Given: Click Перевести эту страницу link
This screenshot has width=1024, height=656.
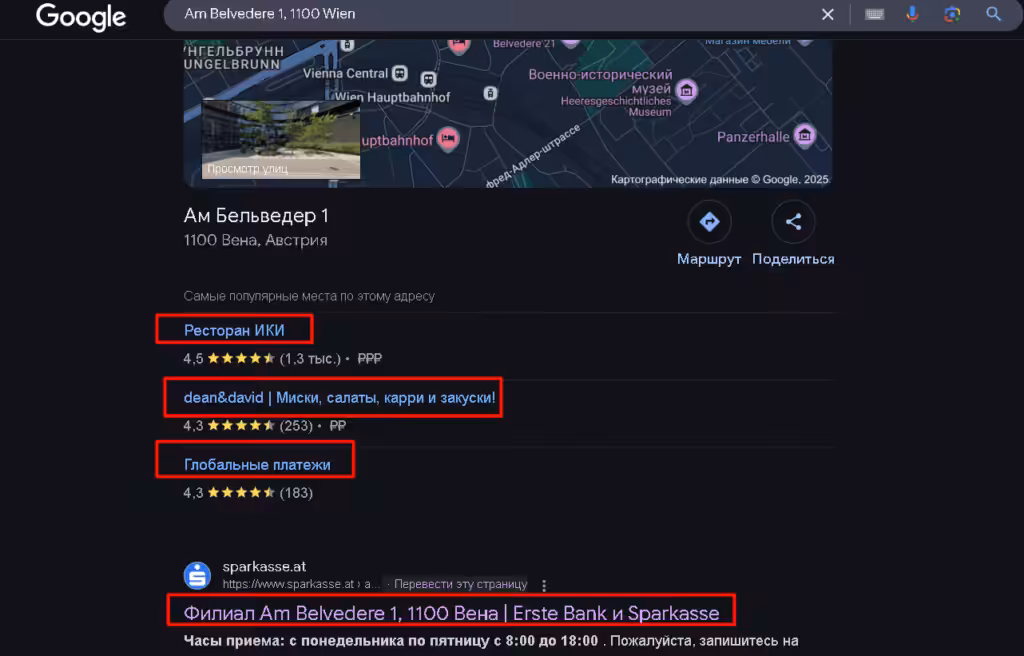Looking at the screenshot, I should (460, 584).
